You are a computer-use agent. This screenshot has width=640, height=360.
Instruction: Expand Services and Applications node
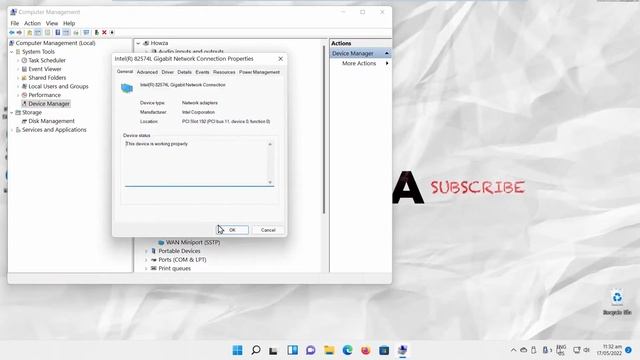12,130
